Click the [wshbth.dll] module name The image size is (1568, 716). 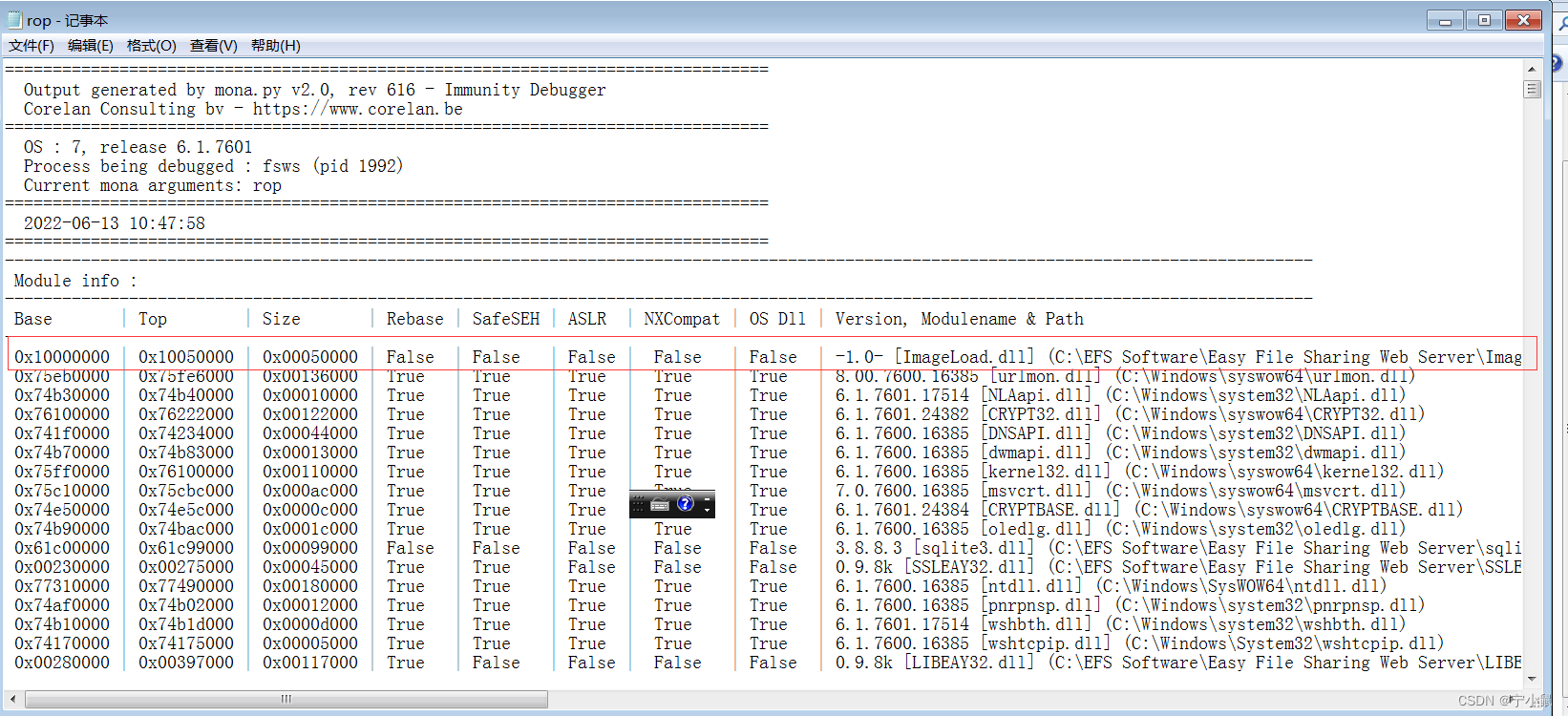[1036, 624]
